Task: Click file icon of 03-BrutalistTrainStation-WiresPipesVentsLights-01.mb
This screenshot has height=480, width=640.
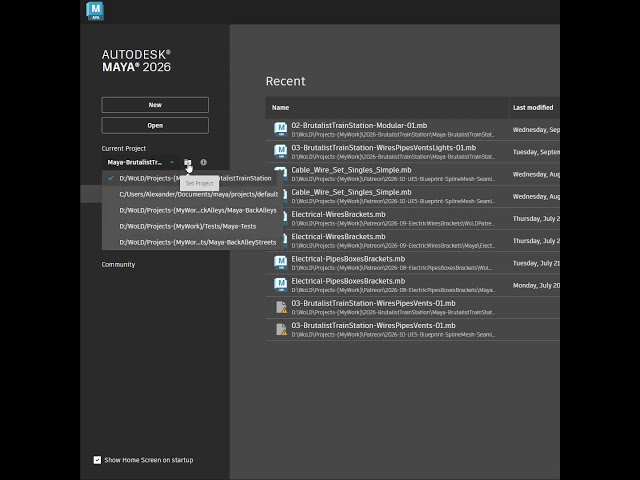Action: tap(280, 152)
